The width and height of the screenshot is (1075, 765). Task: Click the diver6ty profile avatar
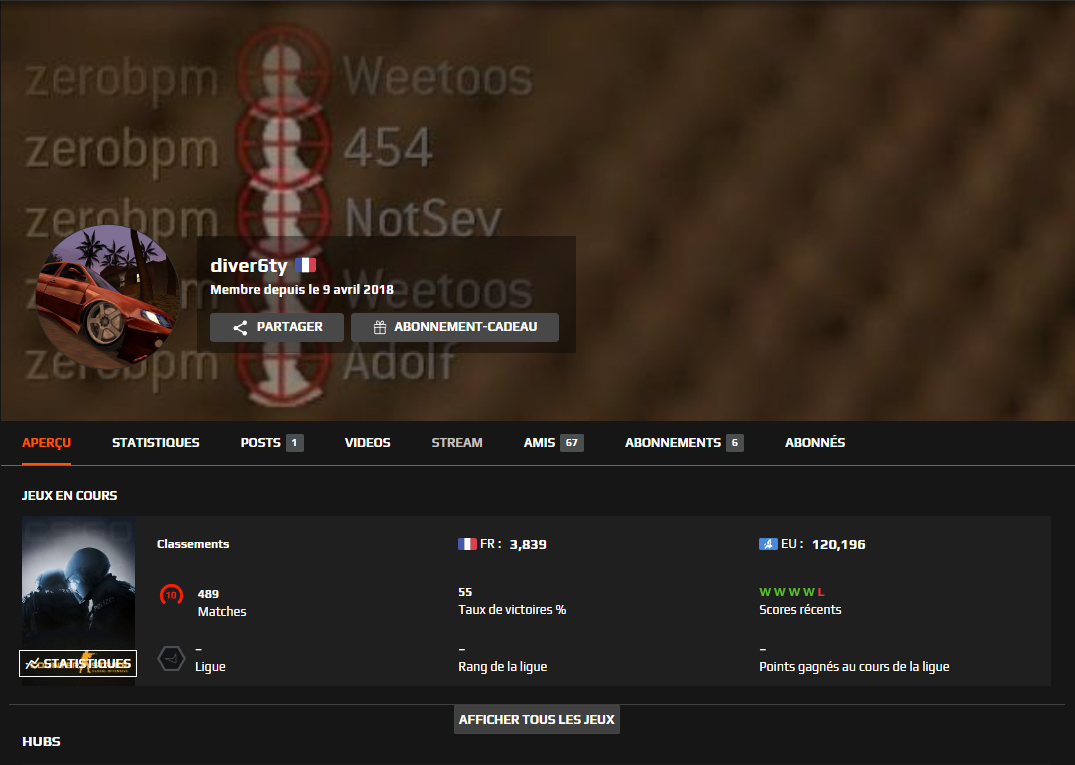108,297
